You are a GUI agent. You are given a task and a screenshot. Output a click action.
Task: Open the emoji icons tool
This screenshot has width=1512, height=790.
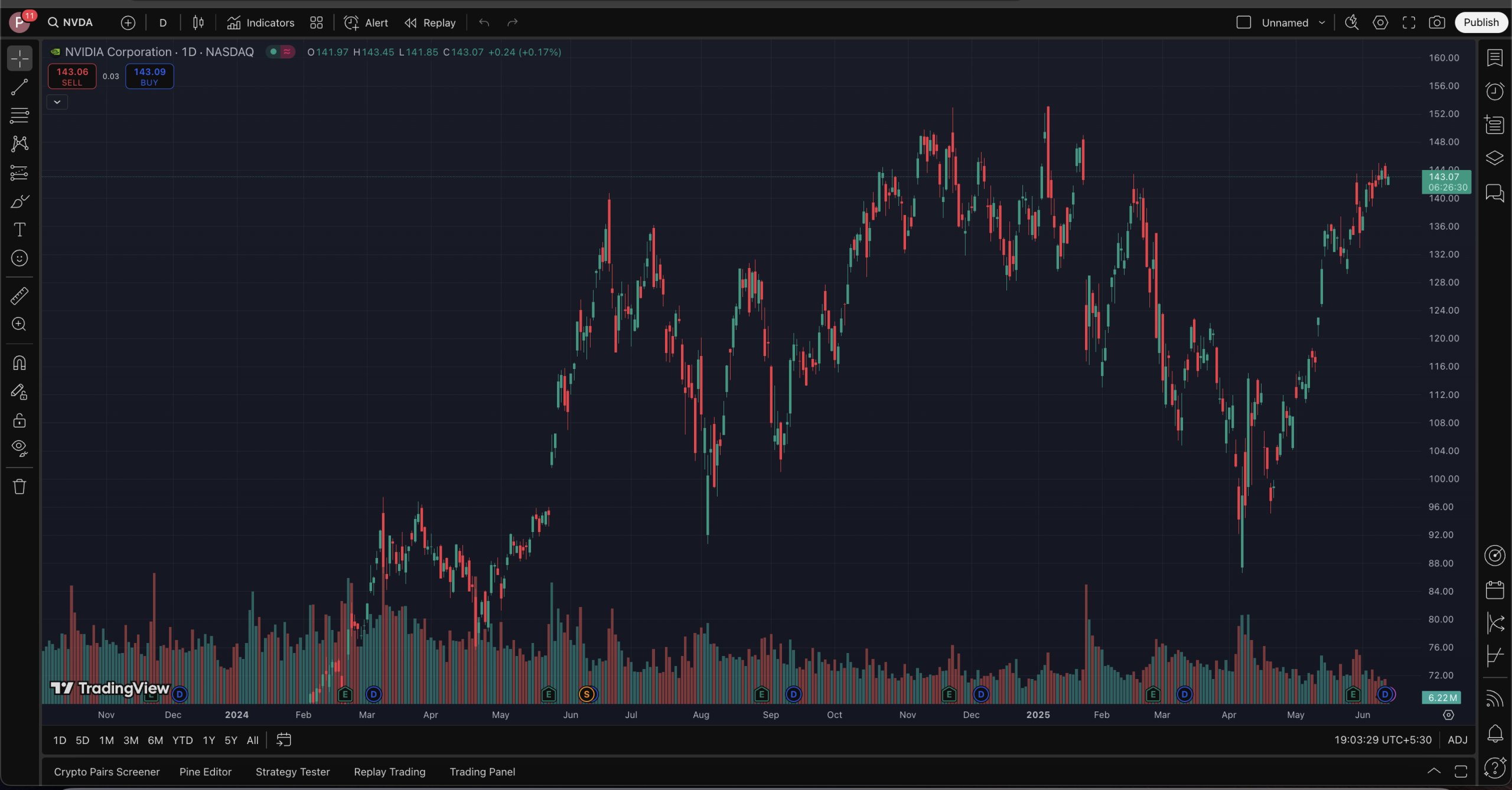19,258
